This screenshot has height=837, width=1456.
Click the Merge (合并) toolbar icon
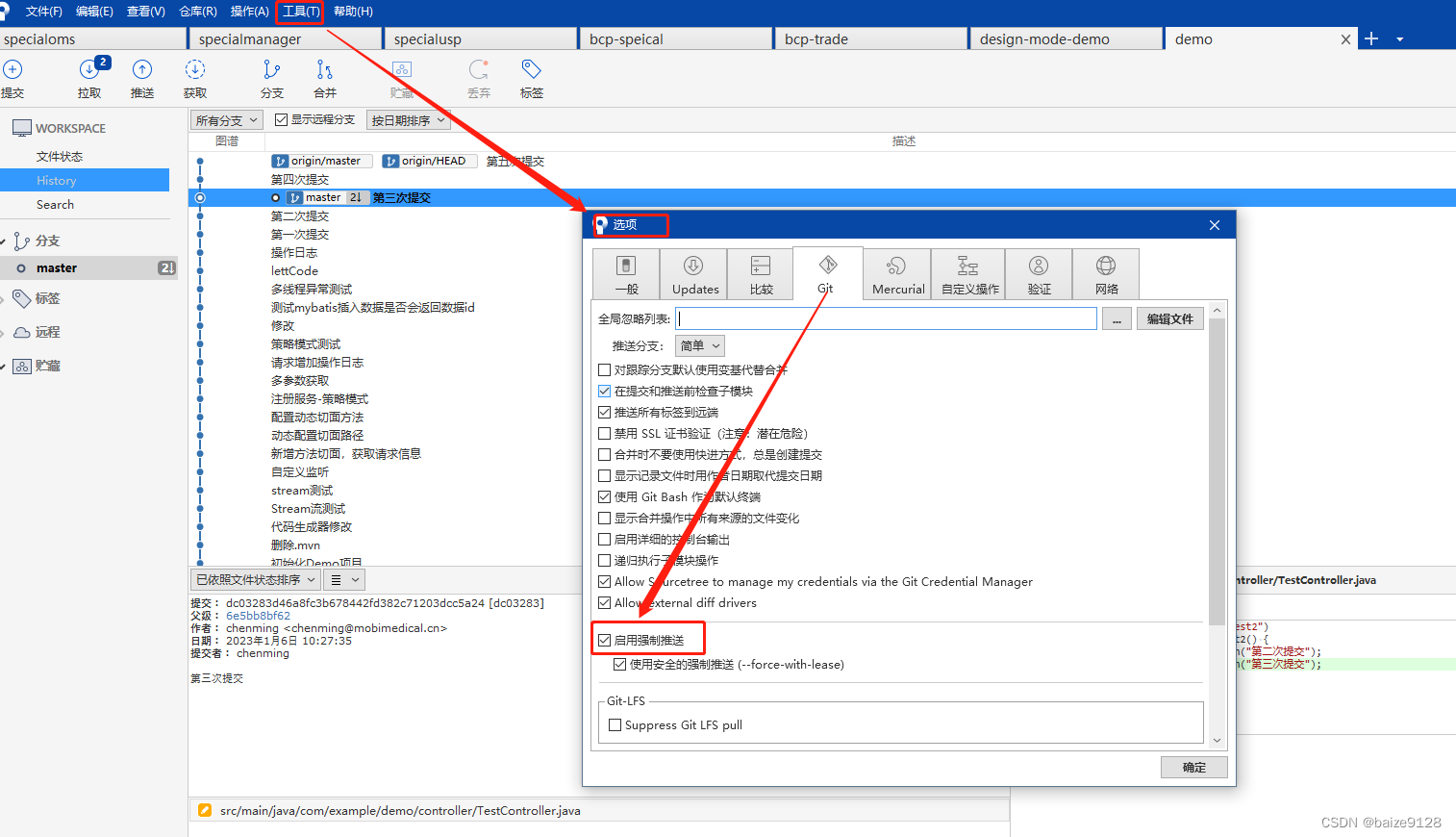click(325, 69)
